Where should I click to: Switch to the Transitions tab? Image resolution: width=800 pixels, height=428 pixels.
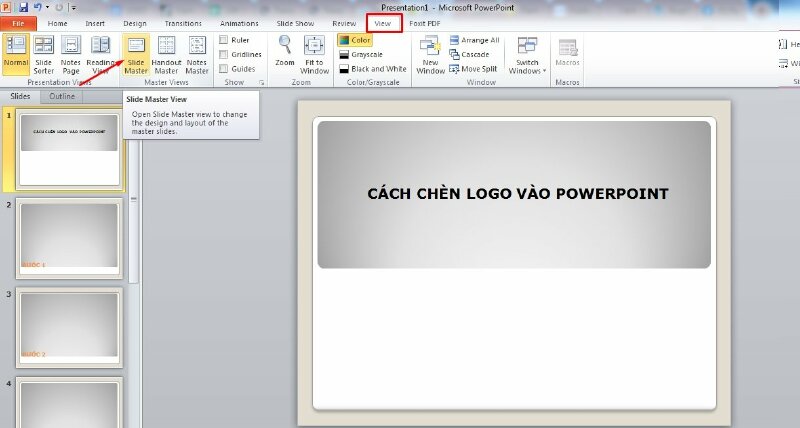[x=183, y=23]
